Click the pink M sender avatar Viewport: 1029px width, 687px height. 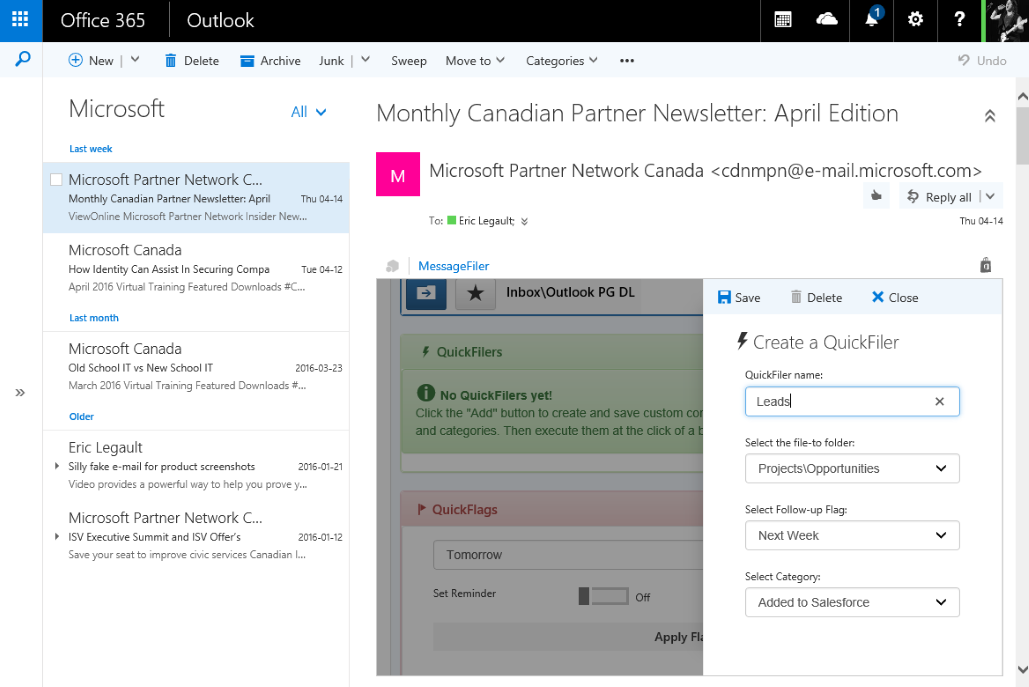click(398, 175)
